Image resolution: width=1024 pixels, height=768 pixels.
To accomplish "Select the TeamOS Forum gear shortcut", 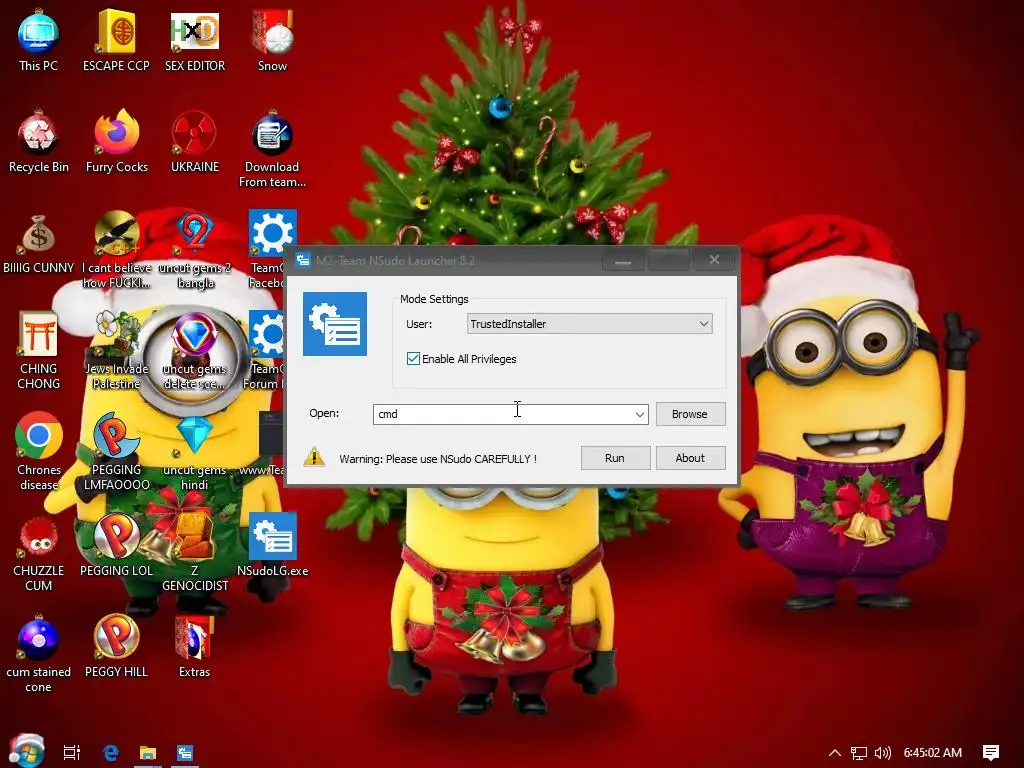I will [264, 351].
